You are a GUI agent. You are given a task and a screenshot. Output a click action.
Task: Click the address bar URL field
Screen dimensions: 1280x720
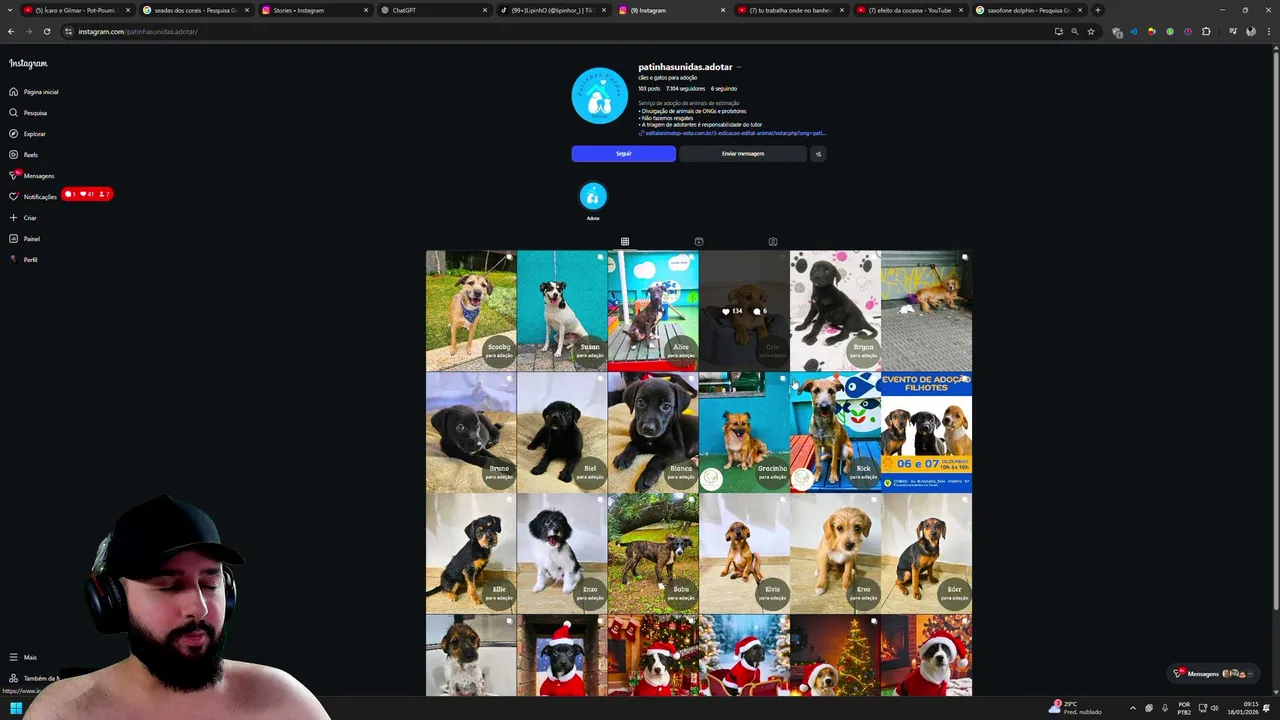(x=560, y=31)
